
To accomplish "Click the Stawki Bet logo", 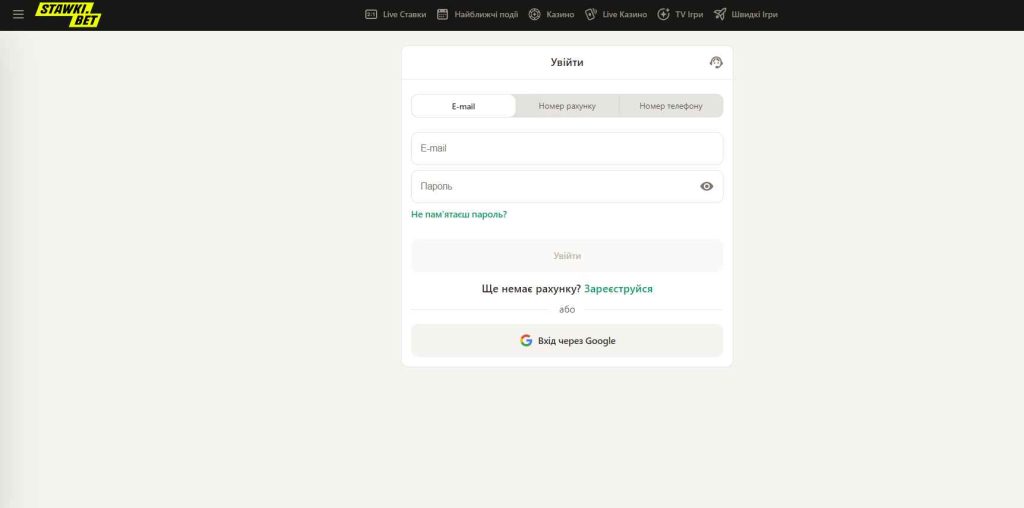I will (68, 14).
